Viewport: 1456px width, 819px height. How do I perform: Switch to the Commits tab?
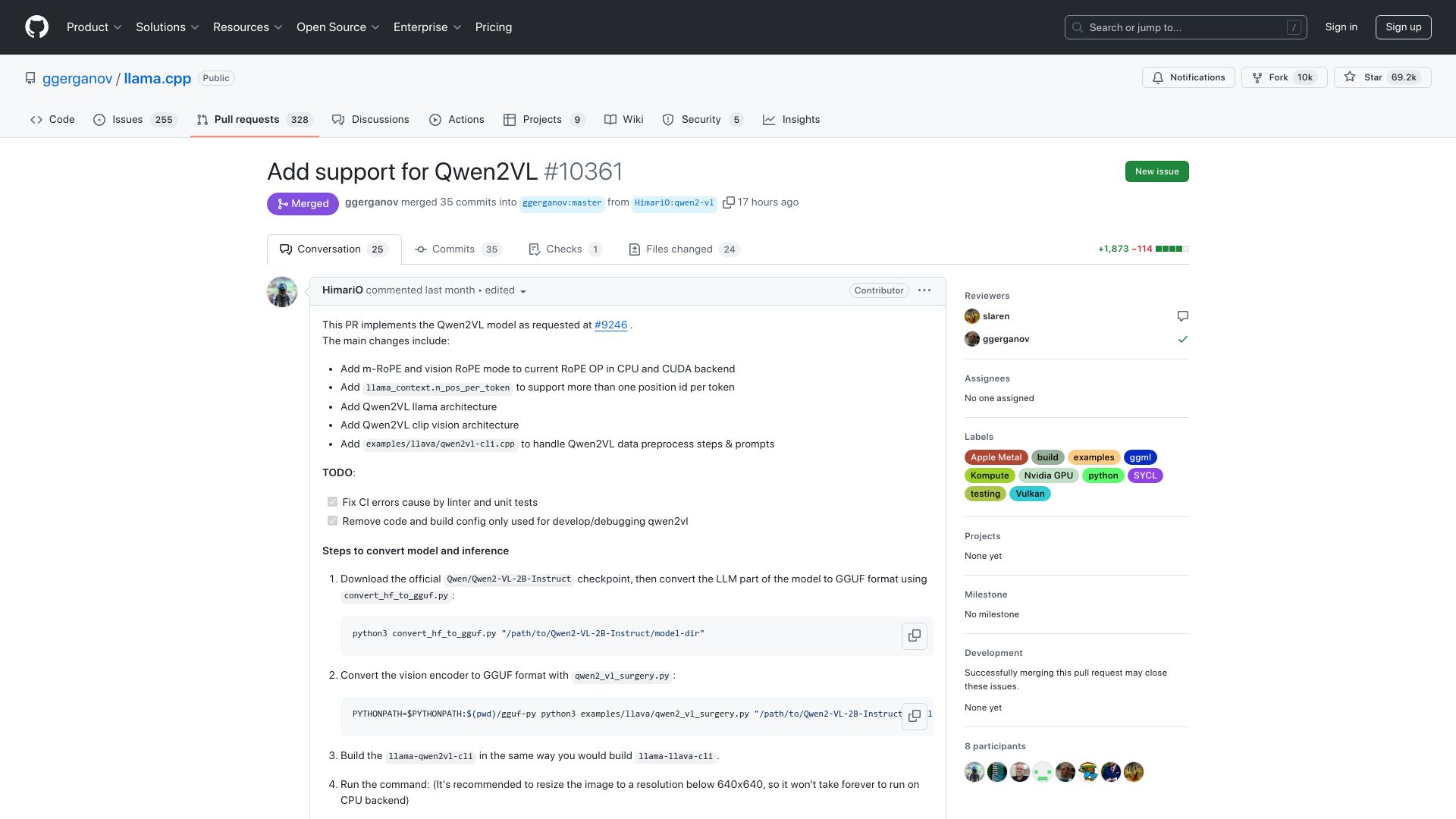[x=458, y=249]
